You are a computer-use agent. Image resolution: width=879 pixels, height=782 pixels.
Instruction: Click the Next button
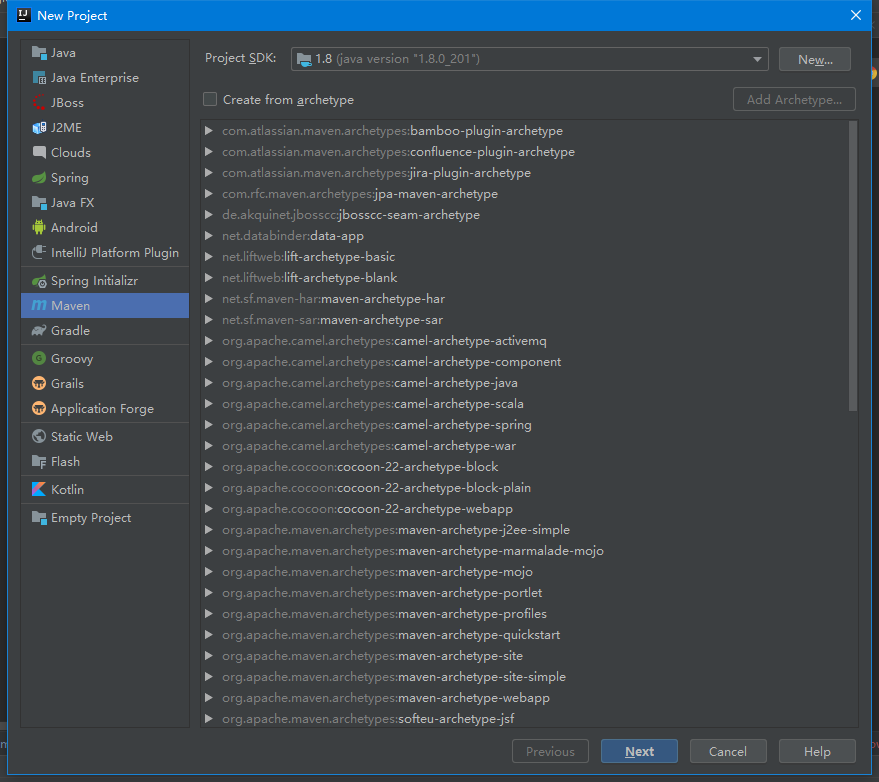(639, 751)
